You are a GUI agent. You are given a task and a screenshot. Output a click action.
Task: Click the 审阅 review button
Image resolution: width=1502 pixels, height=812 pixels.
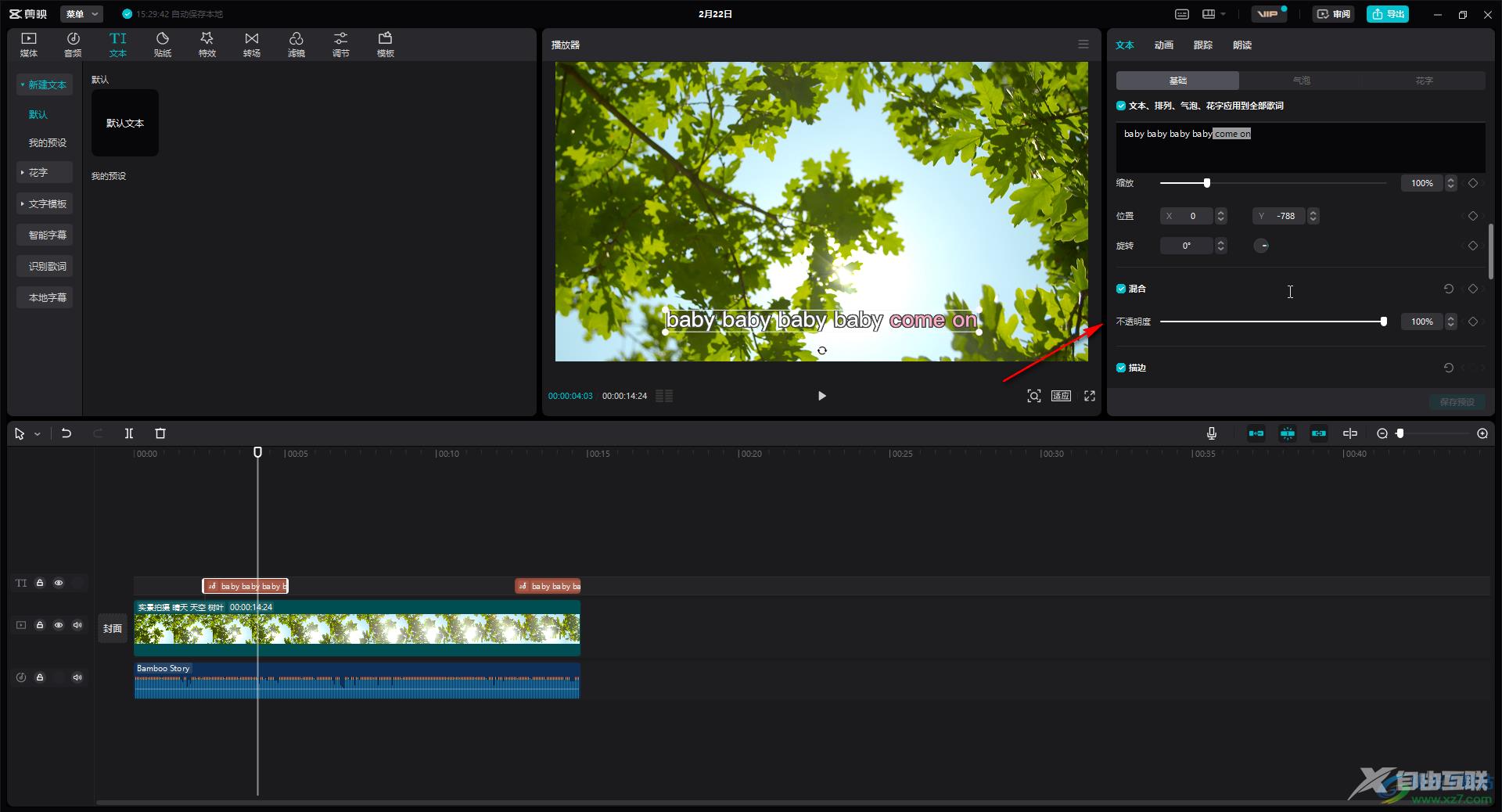(1333, 14)
